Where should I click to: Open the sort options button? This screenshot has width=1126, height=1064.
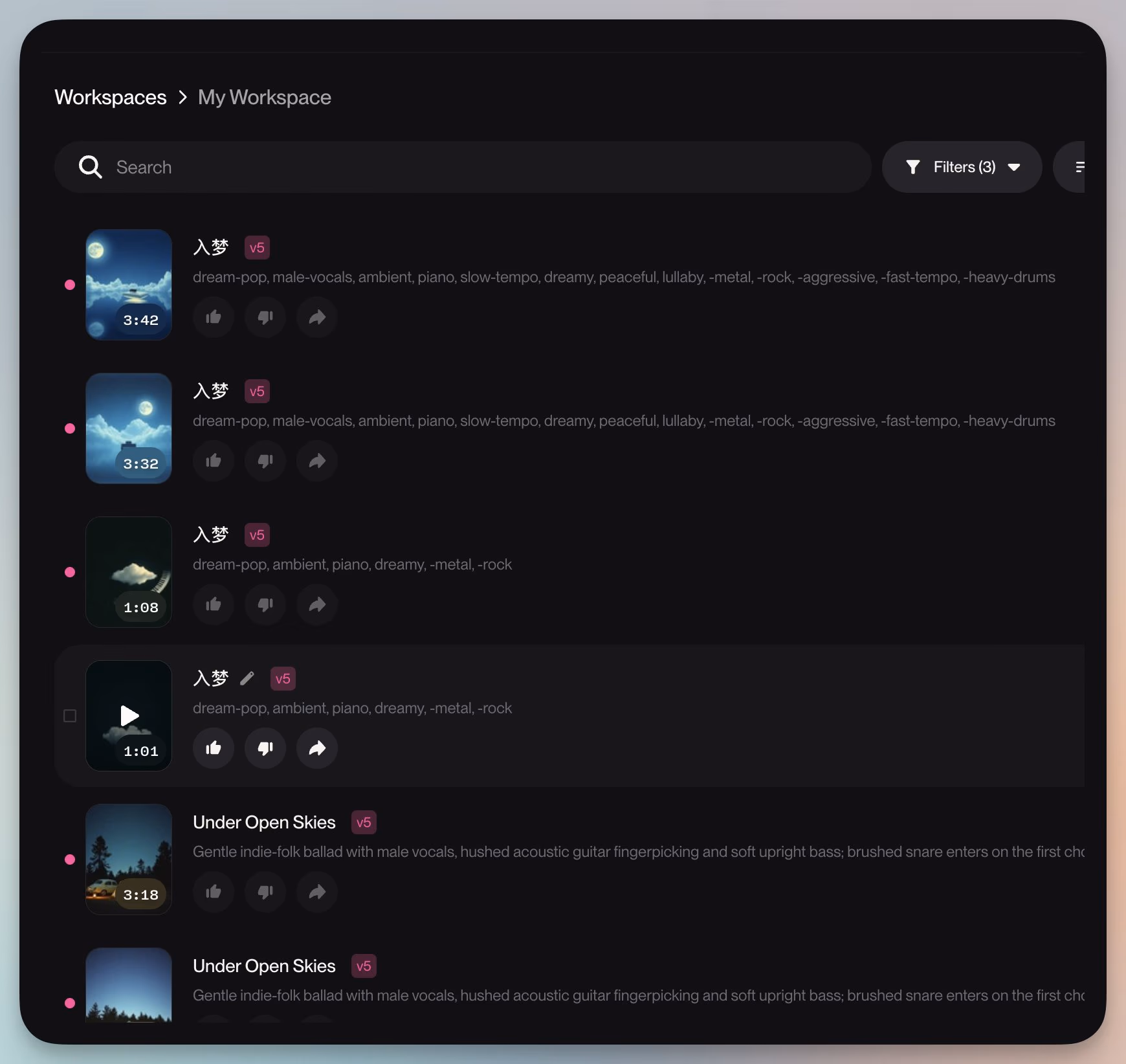(1070, 167)
